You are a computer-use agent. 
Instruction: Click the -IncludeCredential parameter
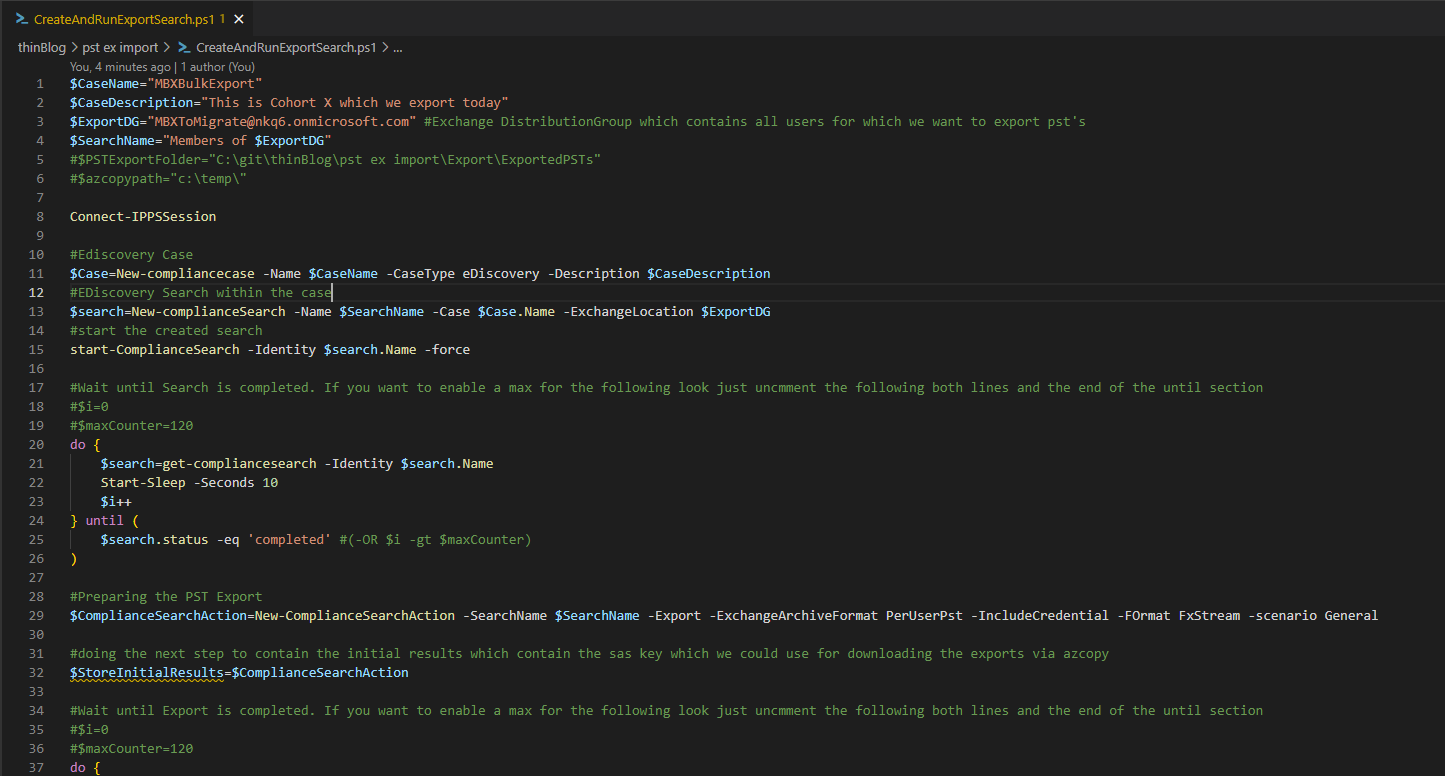1039,615
